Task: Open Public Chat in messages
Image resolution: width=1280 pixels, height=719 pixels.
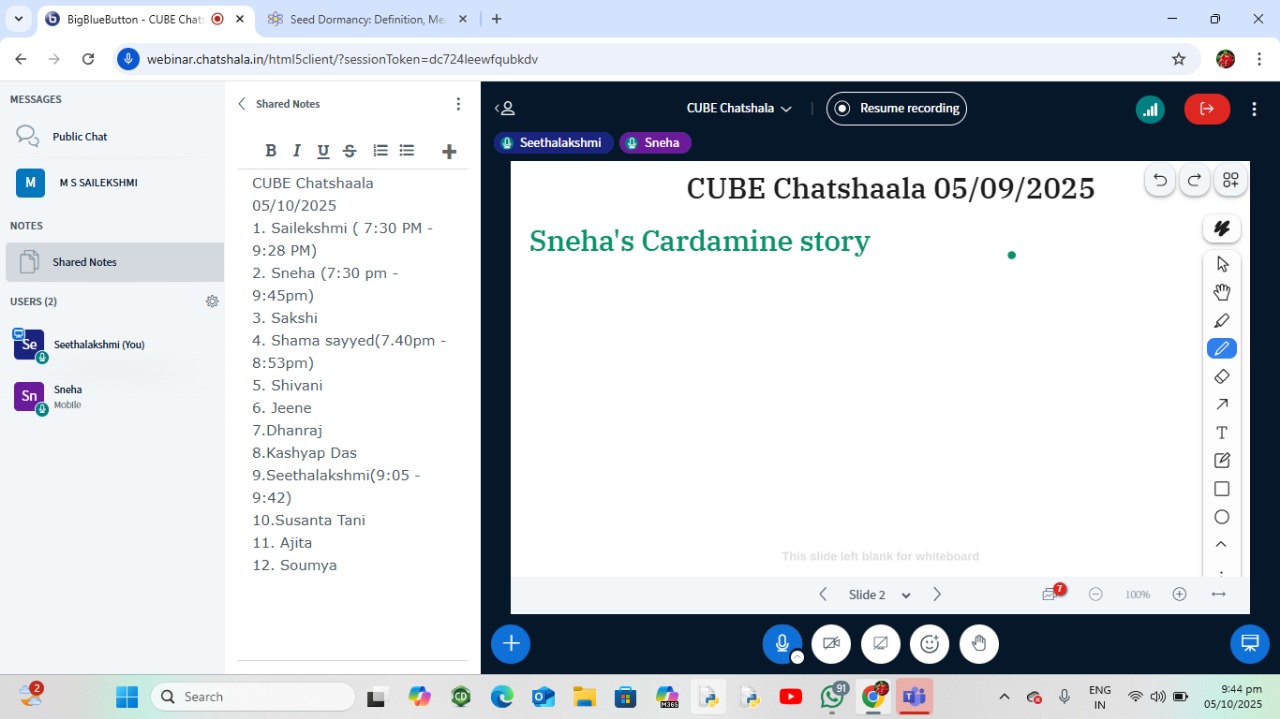Action: (x=80, y=137)
